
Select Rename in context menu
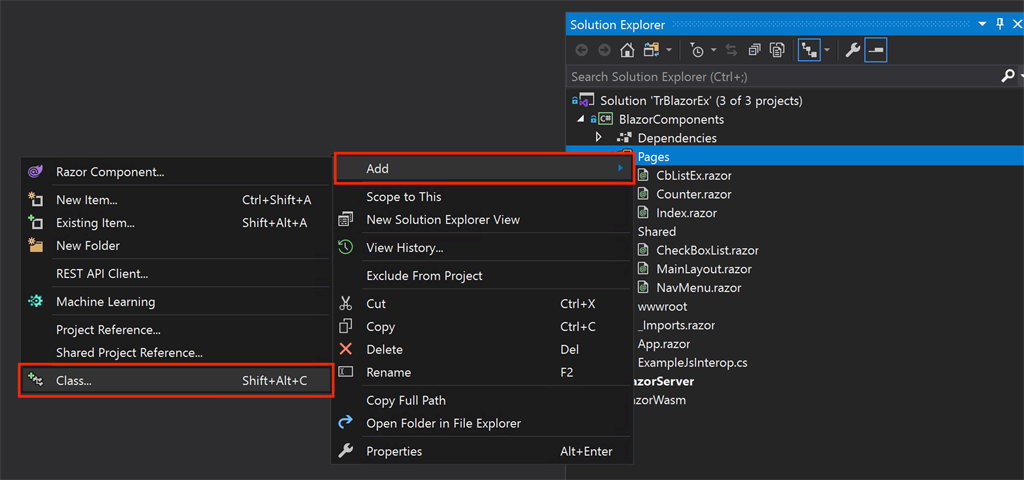point(483,372)
